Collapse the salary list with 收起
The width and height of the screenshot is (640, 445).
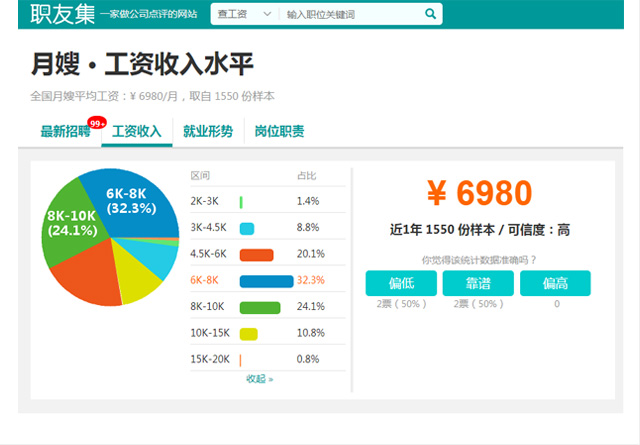(x=259, y=379)
